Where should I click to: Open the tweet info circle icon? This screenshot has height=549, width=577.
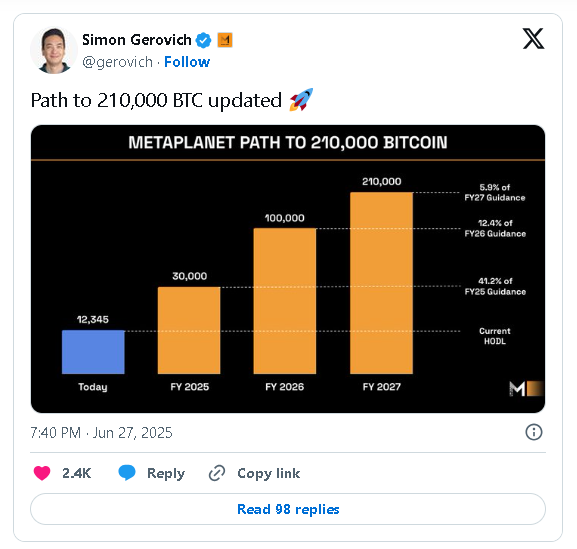pos(534,432)
